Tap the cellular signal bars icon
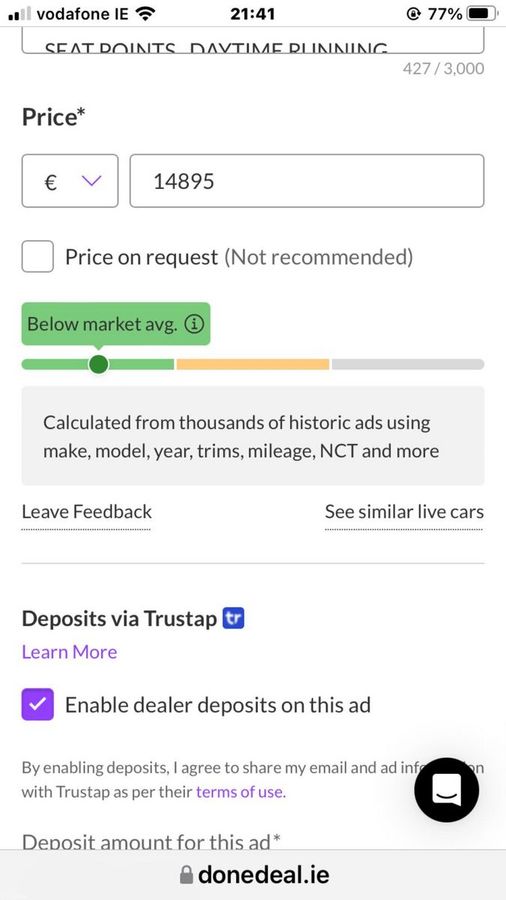 click(x=19, y=14)
